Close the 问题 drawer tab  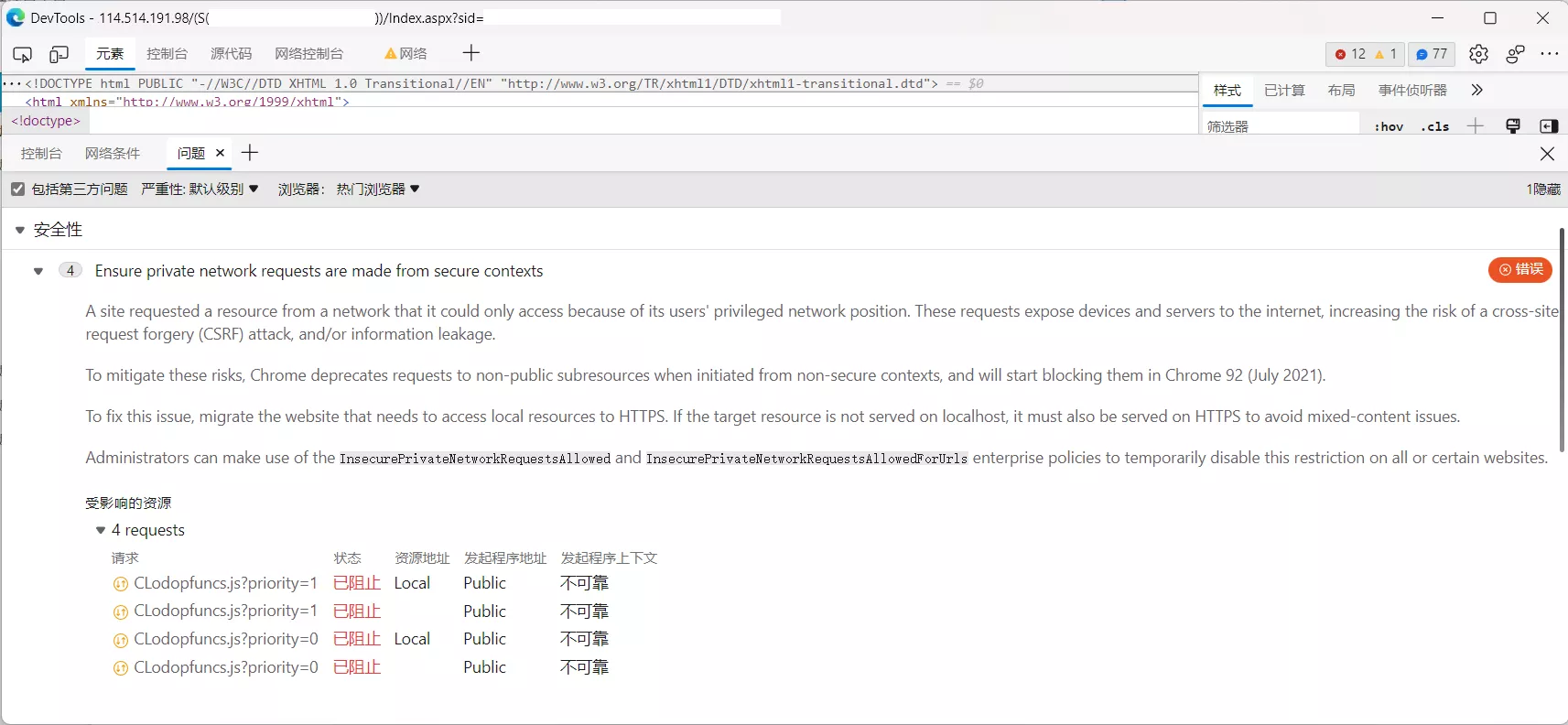point(220,153)
